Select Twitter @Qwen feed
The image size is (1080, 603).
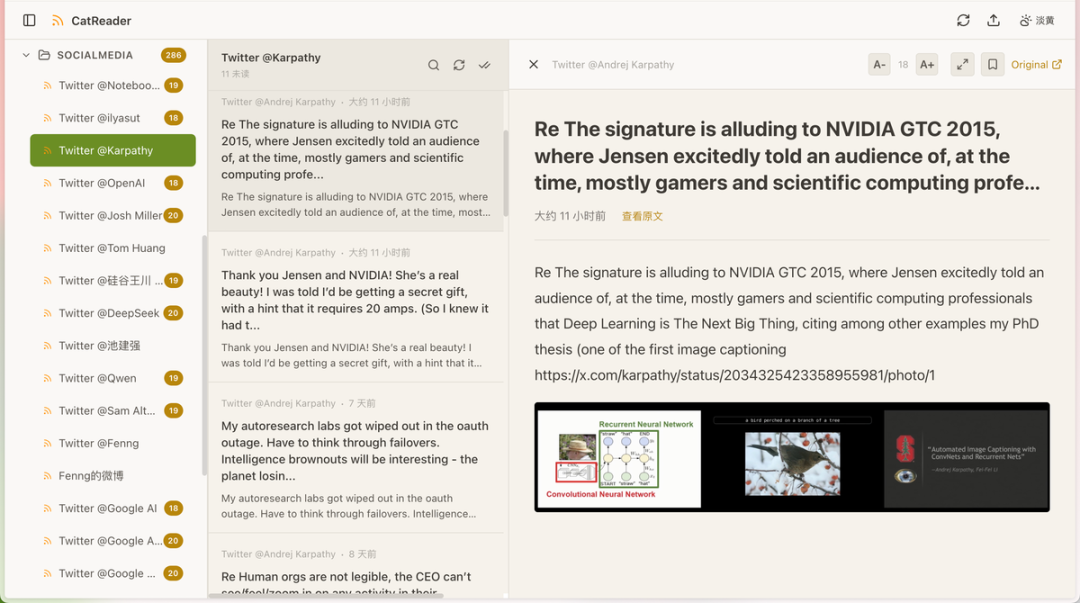coord(113,378)
